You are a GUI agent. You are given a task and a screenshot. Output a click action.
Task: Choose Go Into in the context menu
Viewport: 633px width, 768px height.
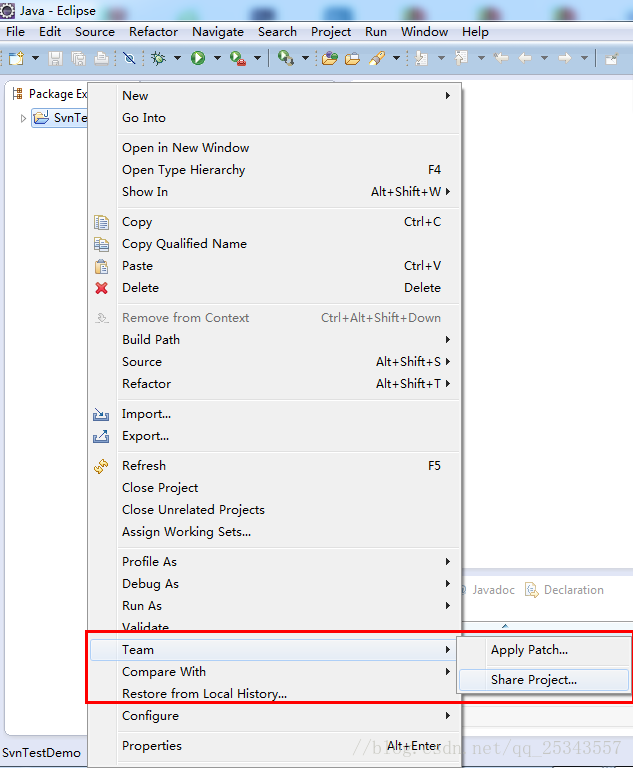[274, 118]
